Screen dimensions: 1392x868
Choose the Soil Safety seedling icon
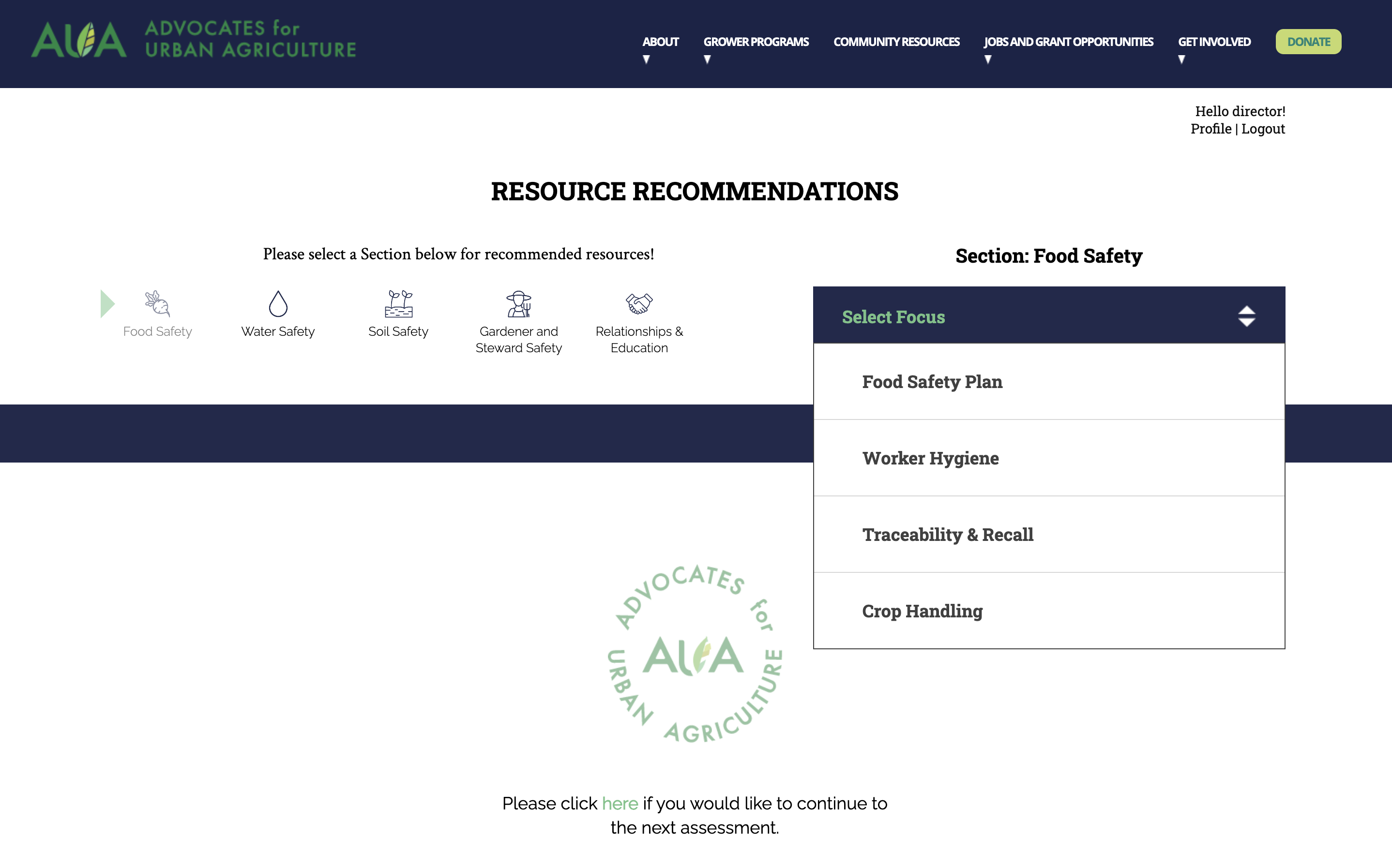[x=398, y=304]
